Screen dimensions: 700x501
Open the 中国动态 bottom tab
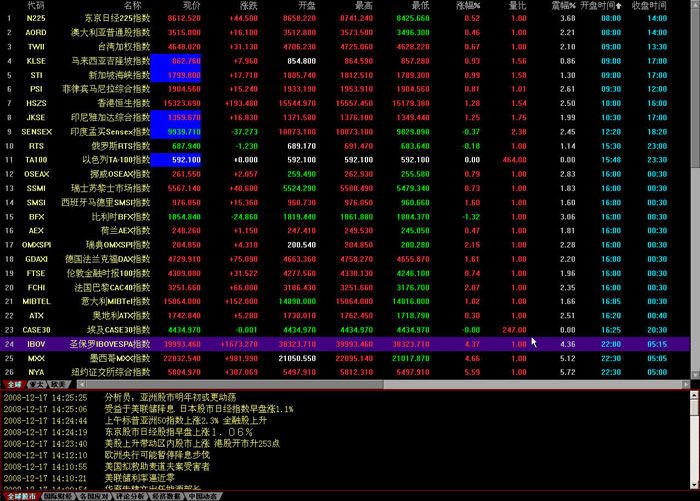click(203, 495)
